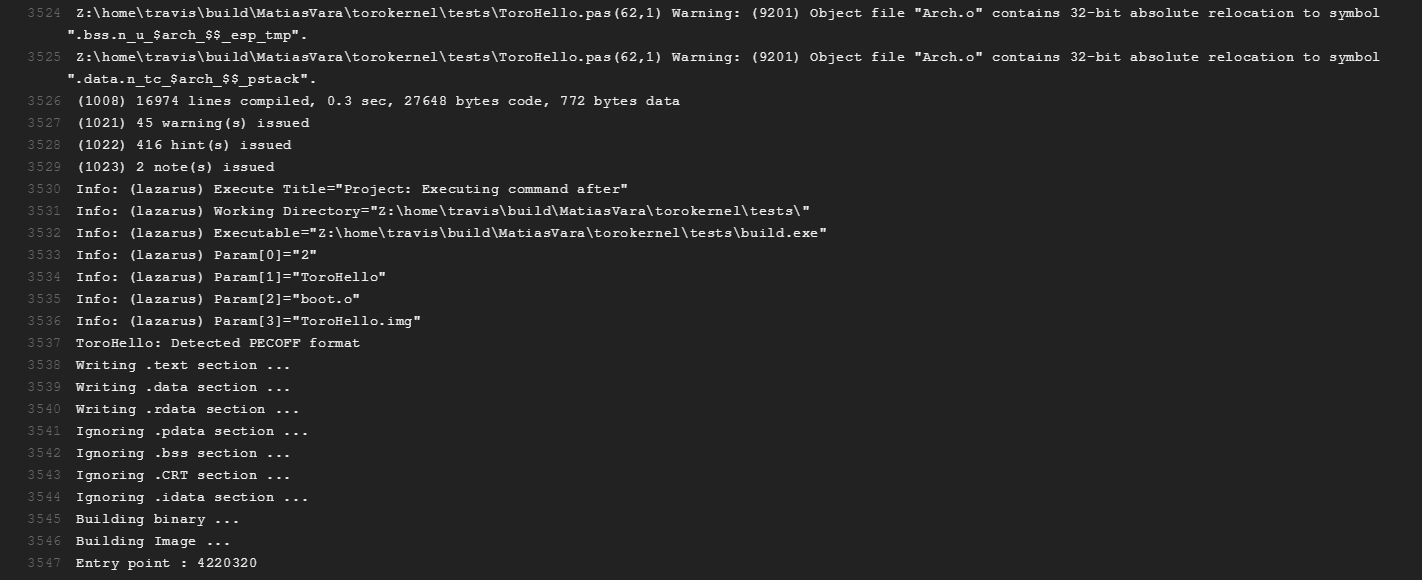Click line number 3547

(x=43, y=563)
